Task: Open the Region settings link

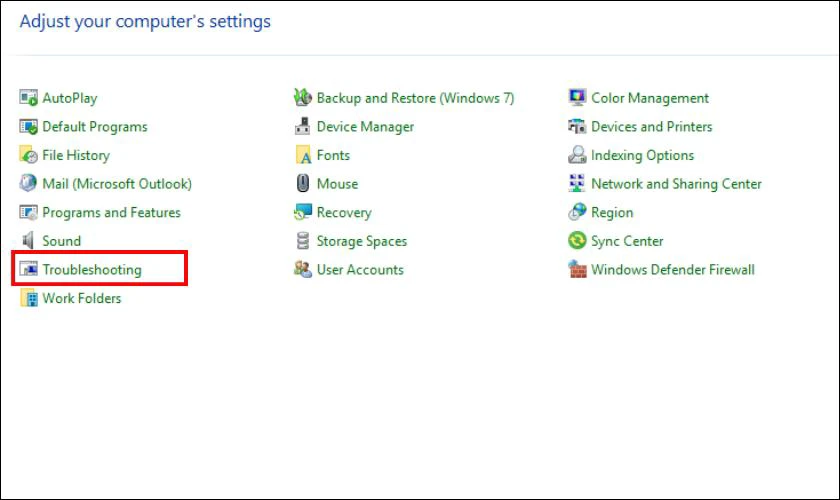Action: (612, 213)
